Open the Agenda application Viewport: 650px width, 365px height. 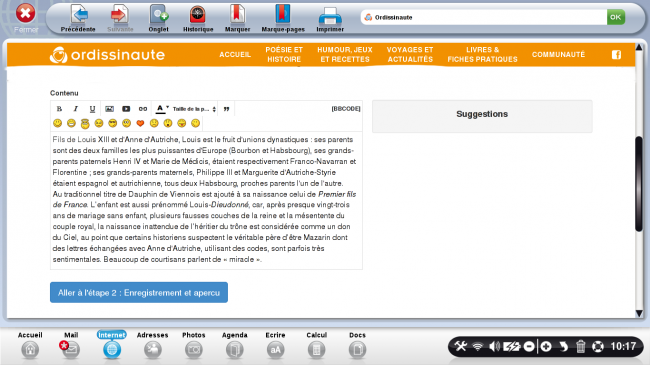point(235,345)
